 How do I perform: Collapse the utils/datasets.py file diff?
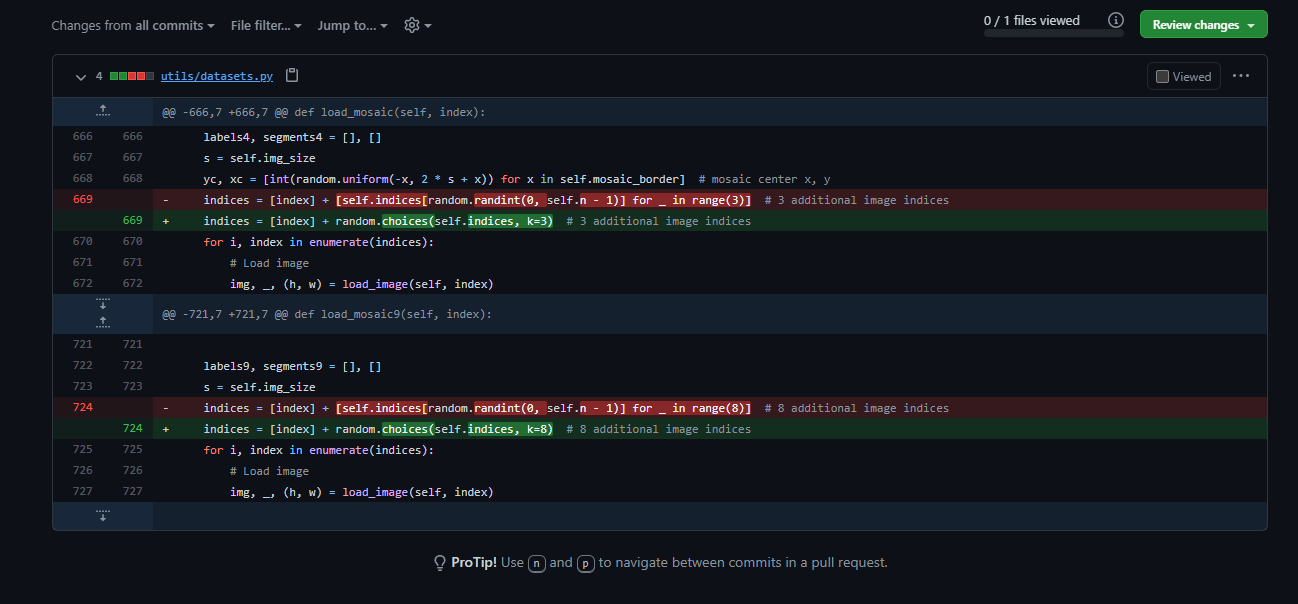pos(80,77)
